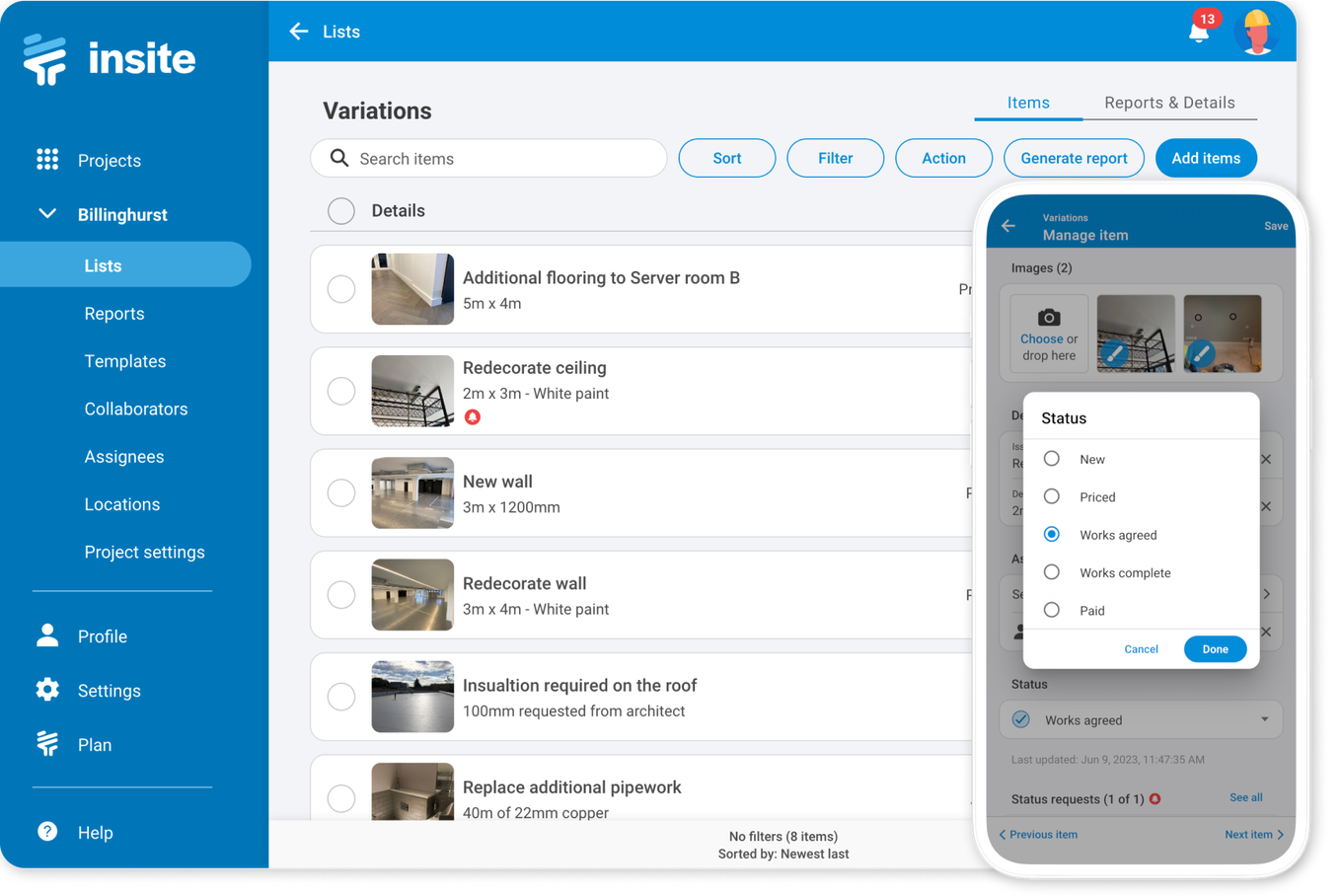This screenshot has height=896, width=1342.
Task: Open the Works agreed status dropdown
Action: [x=1141, y=719]
